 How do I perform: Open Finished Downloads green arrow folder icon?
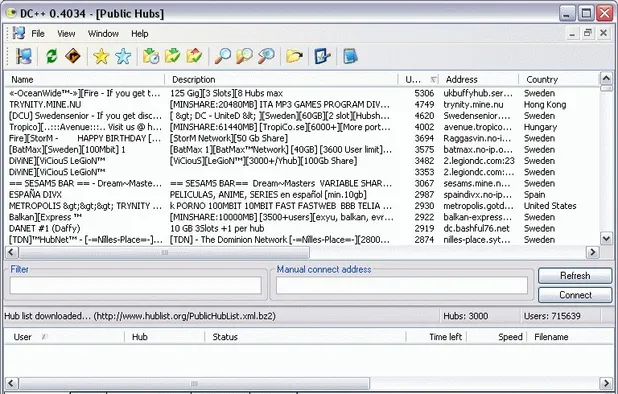pyautogui.click(x=172, y=56)
